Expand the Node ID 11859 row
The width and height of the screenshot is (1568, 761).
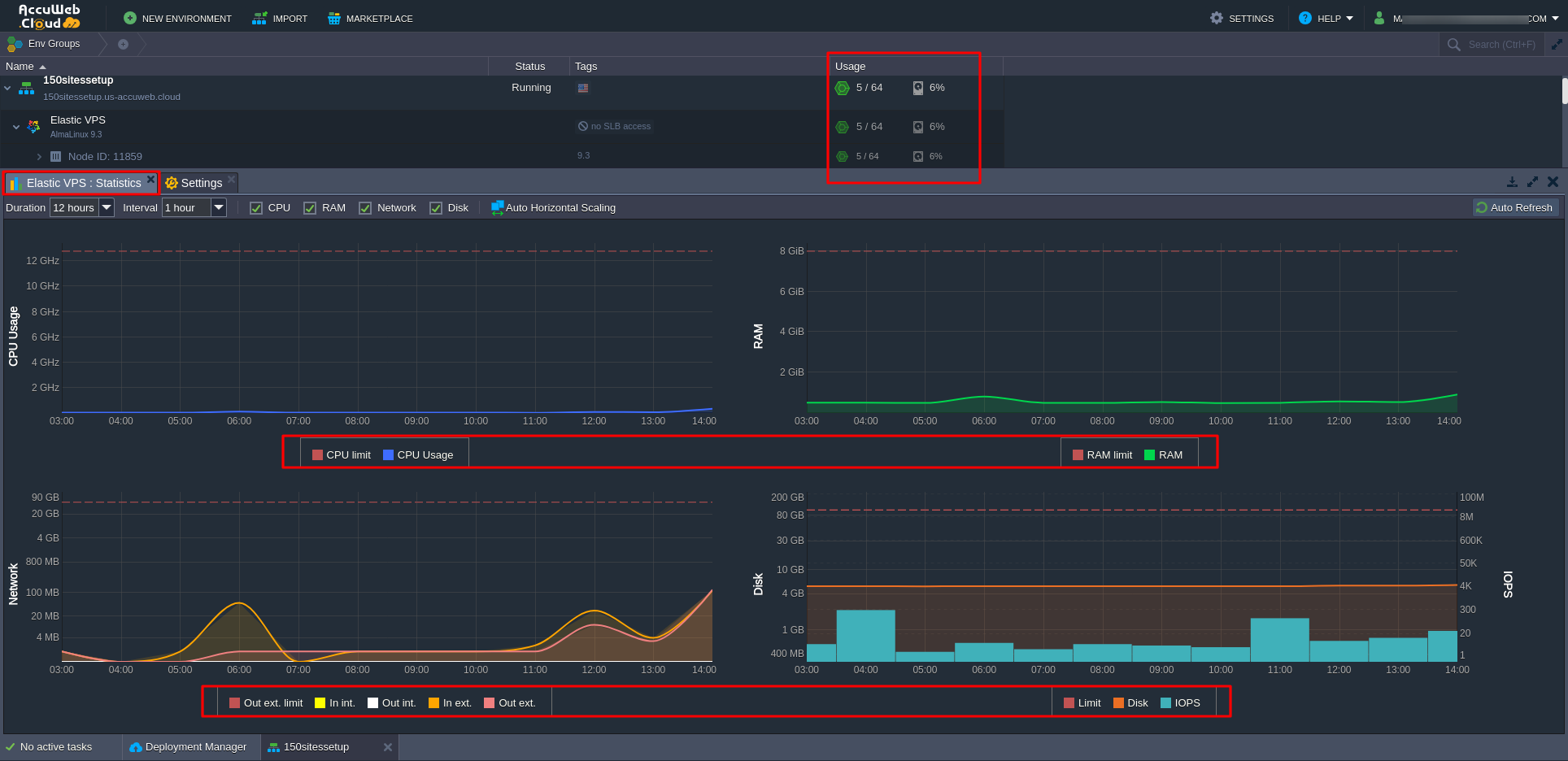[x=39, y=156]
